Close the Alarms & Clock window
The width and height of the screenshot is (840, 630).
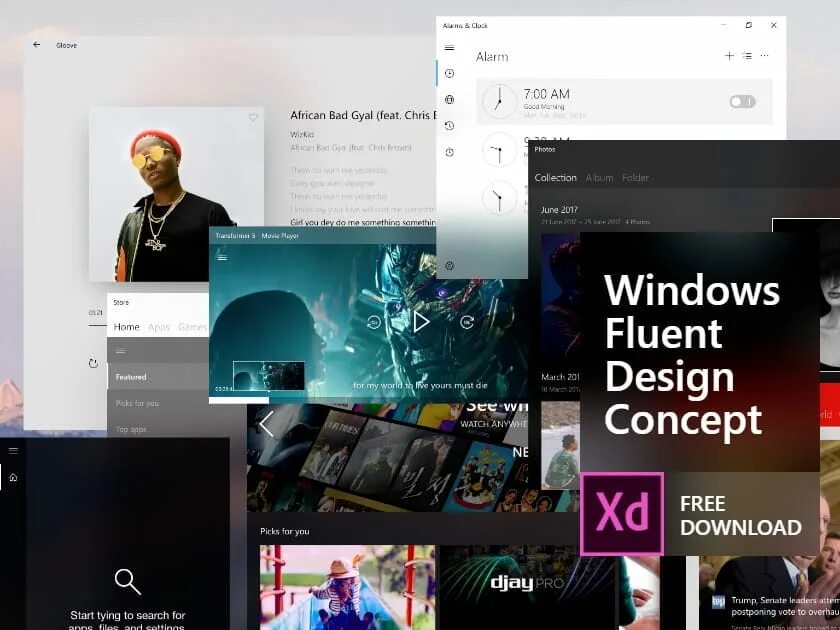point(774,25)
